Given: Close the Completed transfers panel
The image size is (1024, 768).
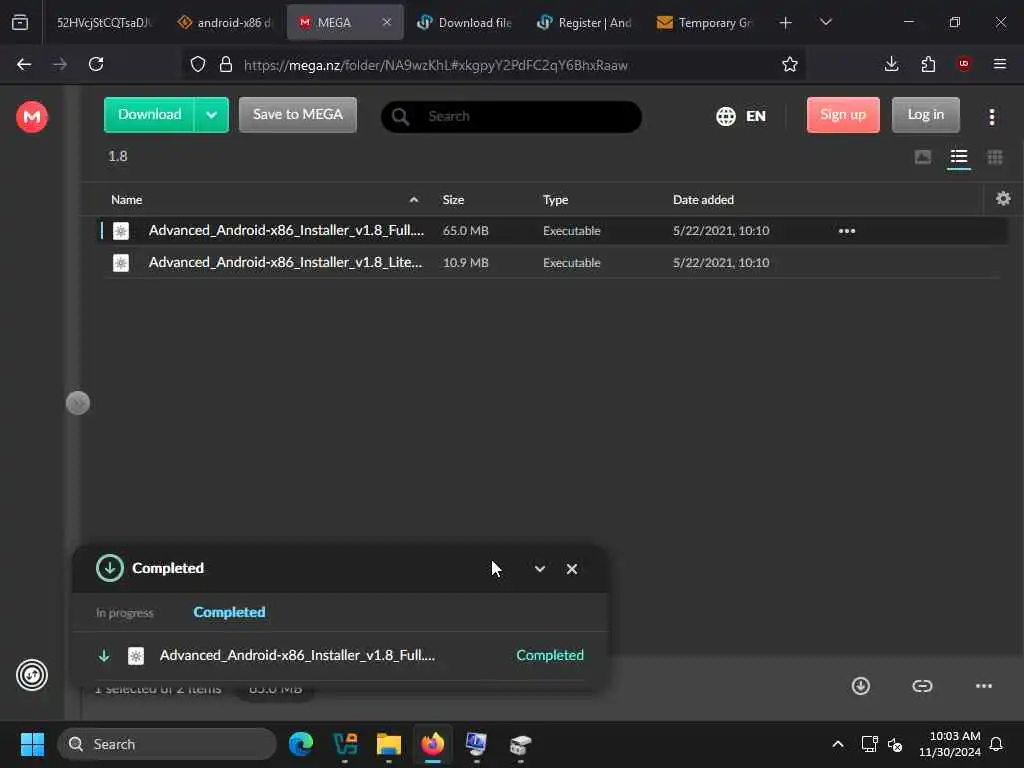Looking at the screenshot, I should (571, 569).
